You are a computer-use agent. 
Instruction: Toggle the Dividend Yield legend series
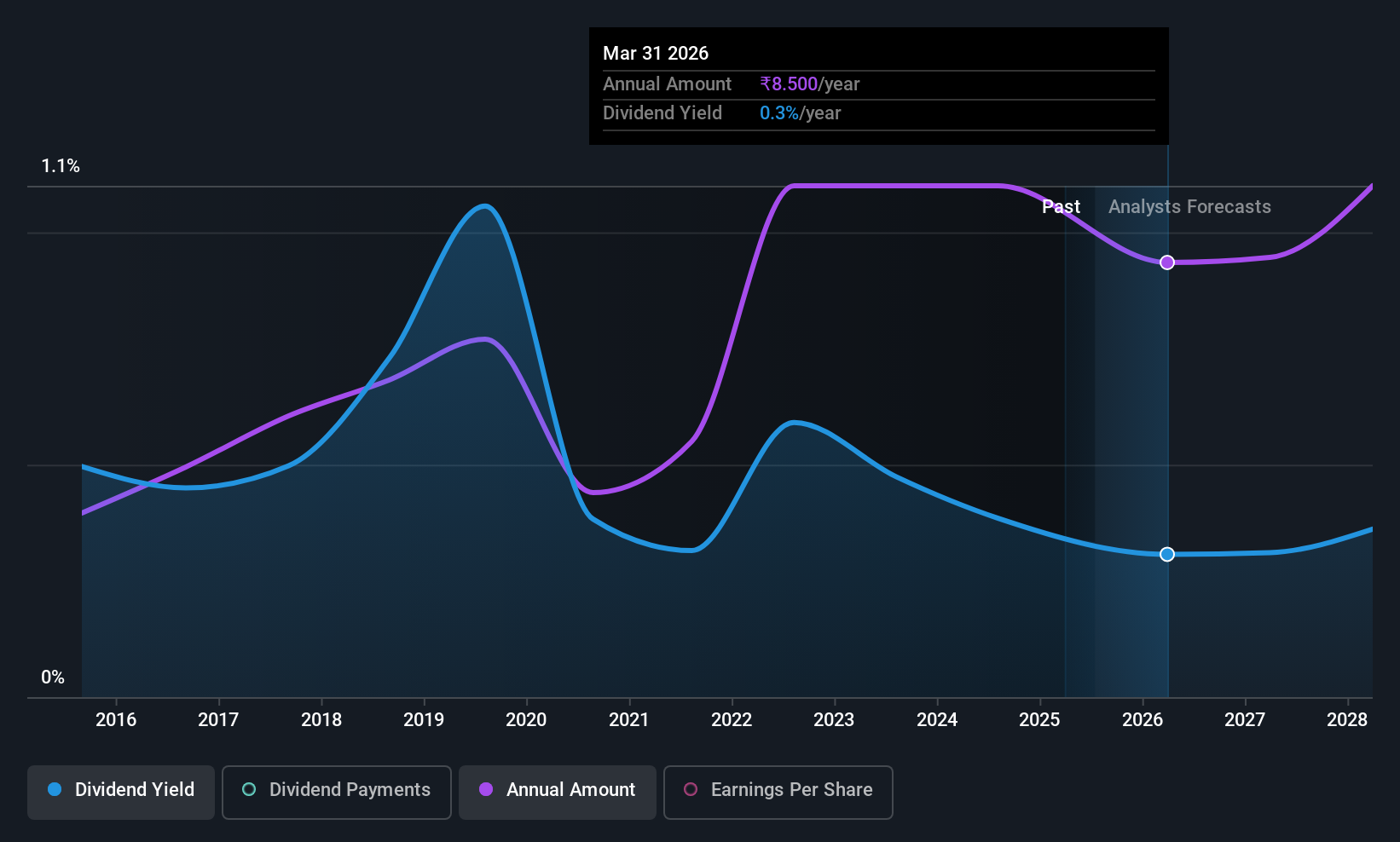click(x=120, y=793)
